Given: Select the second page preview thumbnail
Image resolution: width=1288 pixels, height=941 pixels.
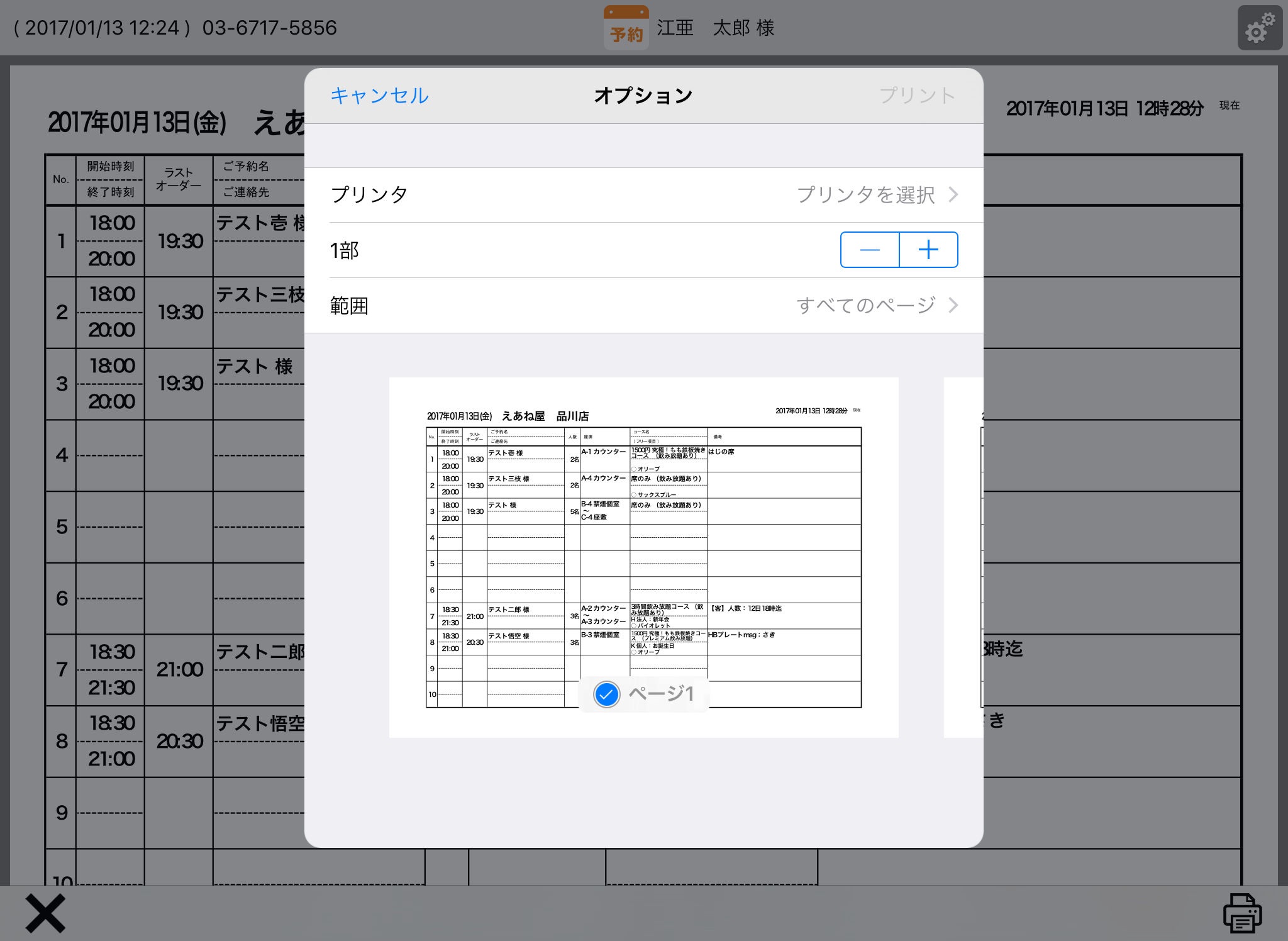Looking at the screenshot, I should (x=963, y=557).
